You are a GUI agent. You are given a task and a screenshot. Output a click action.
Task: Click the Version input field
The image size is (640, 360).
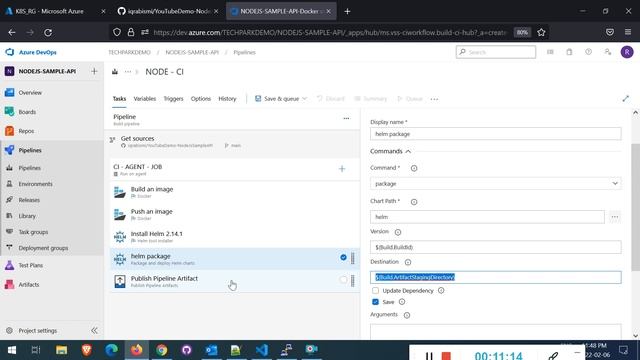point(496,247)
